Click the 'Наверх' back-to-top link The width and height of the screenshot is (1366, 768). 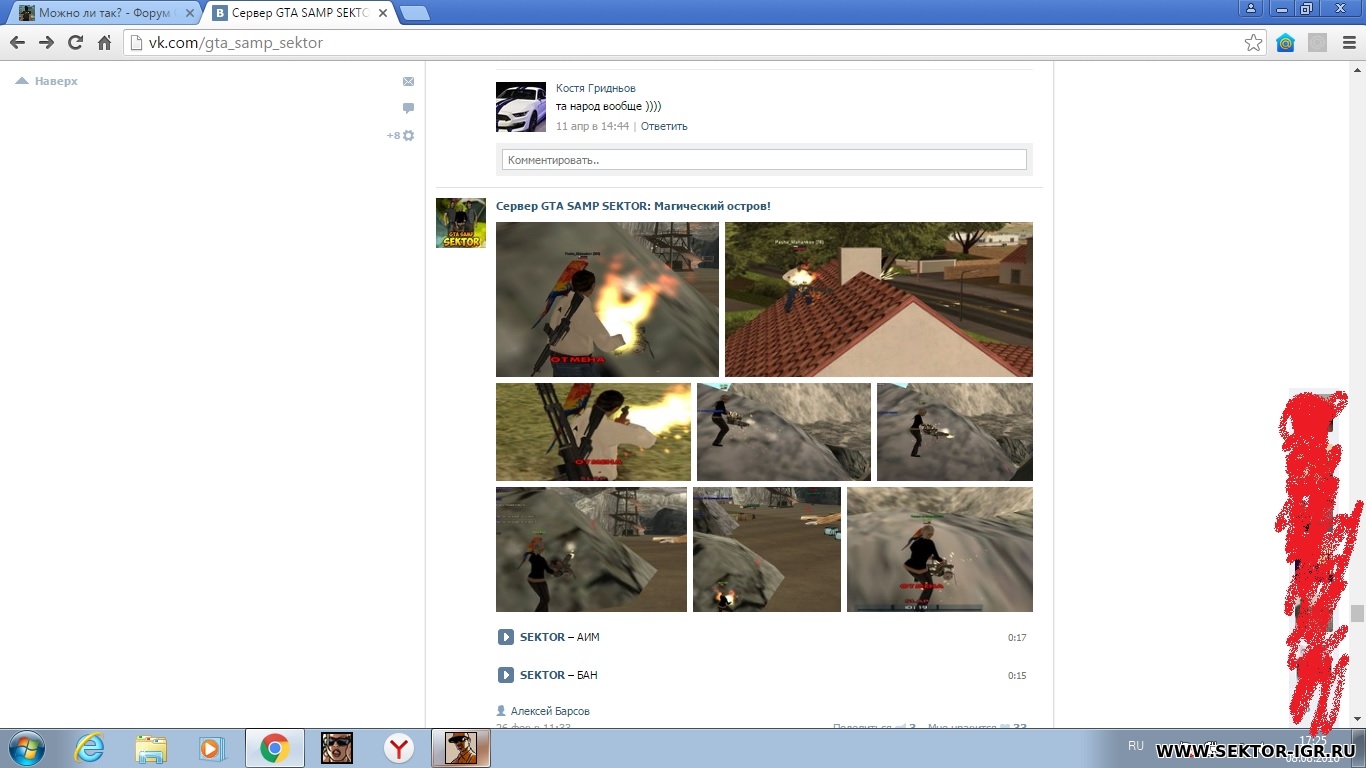click(47, 81)
